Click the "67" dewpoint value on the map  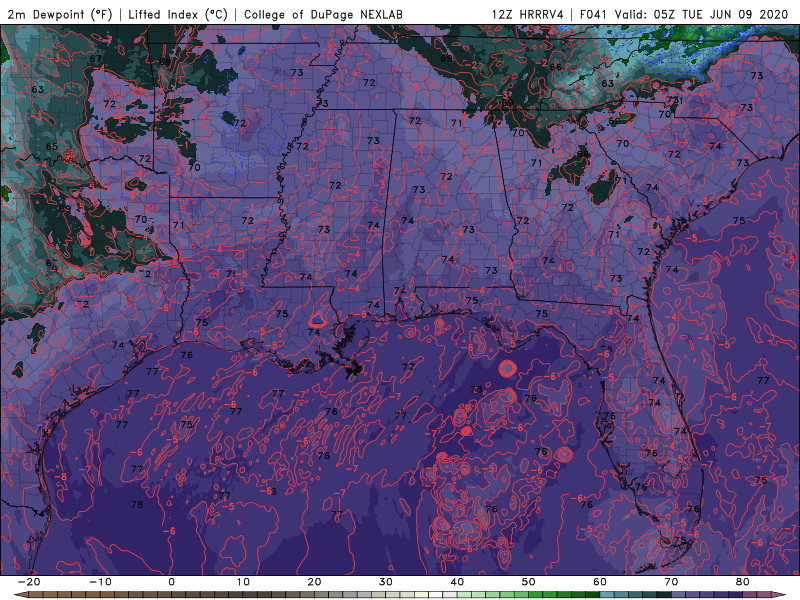point(95,59)
